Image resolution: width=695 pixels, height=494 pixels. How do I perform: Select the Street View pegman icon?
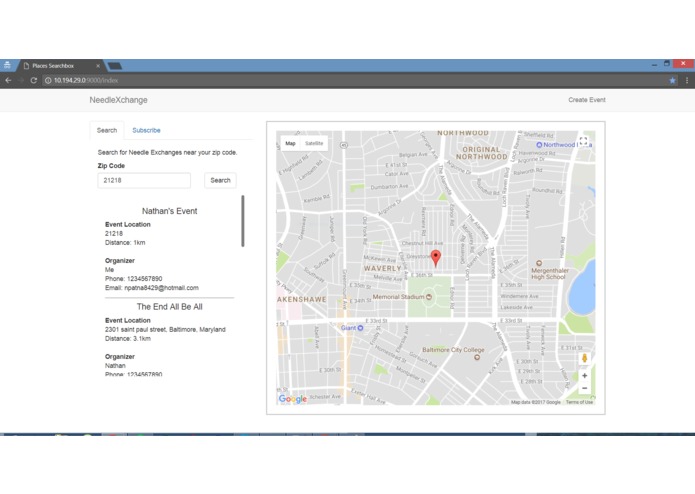584,358
